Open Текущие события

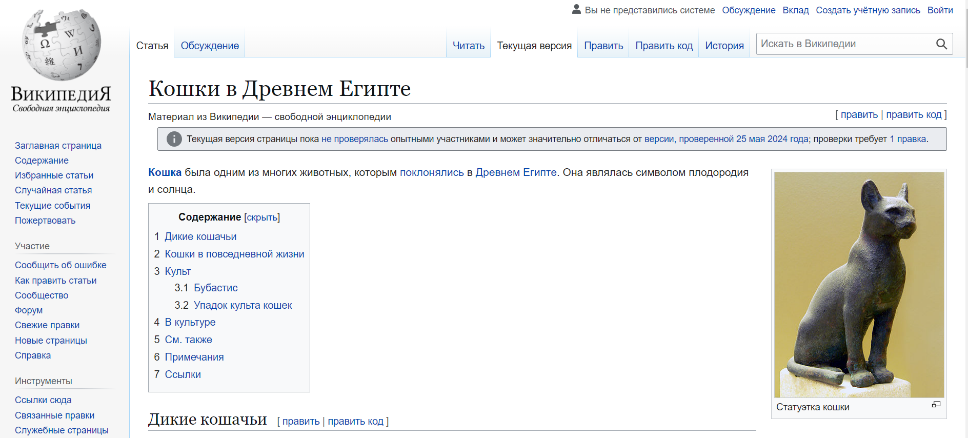(52, 206)
